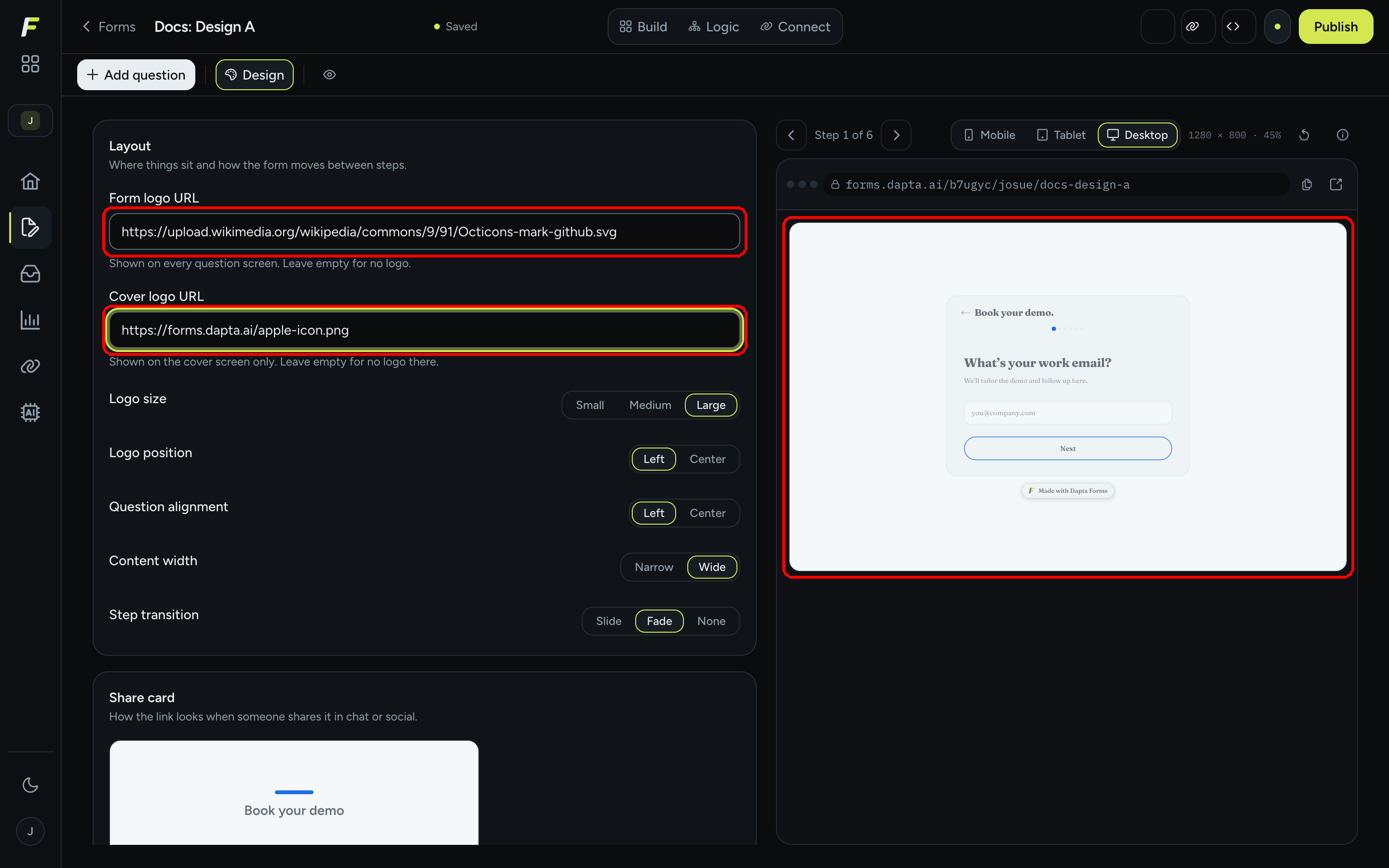Go back to Forms list
The image size is (1389, 868).
click(x=109, y=27)
